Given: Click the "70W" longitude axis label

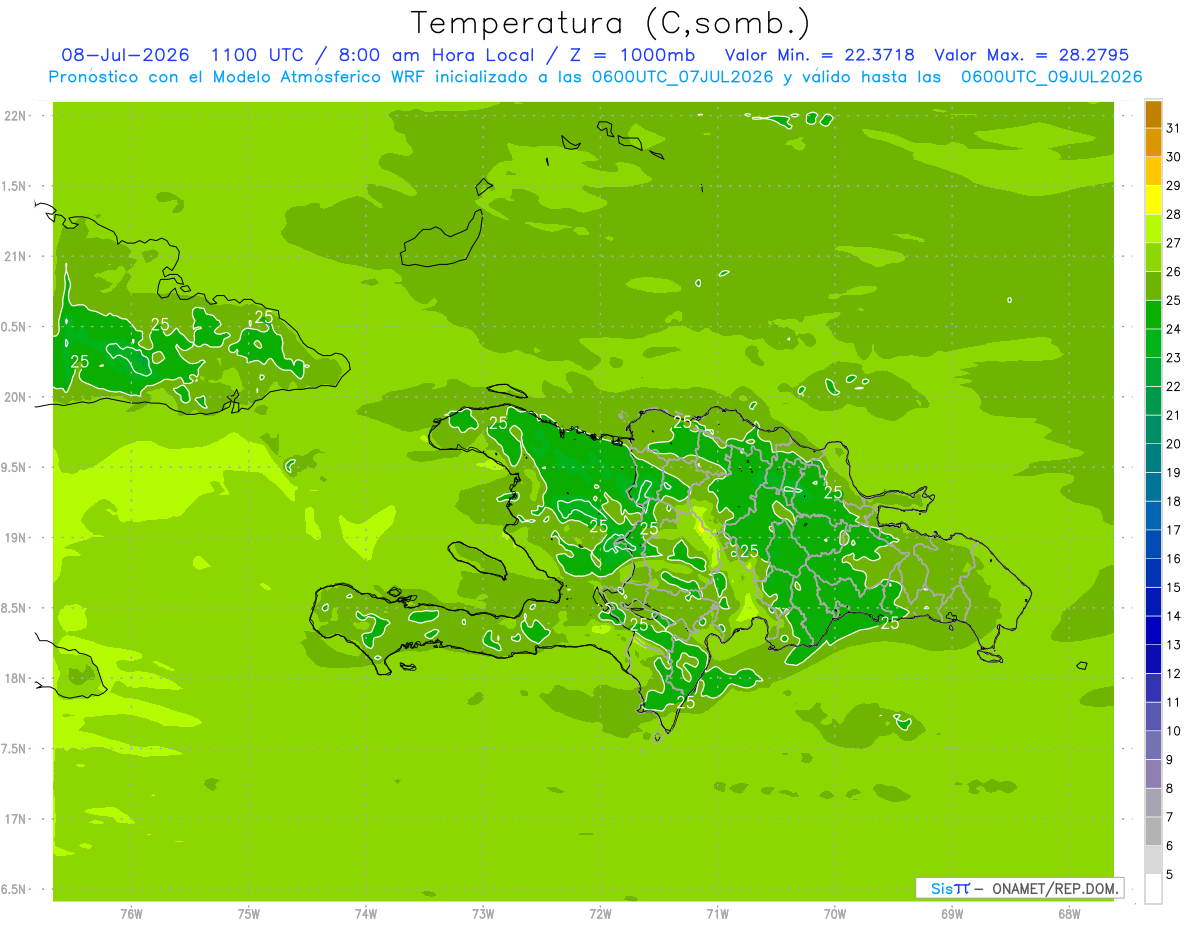Looking at the screenshot, I should pos(835,914).
